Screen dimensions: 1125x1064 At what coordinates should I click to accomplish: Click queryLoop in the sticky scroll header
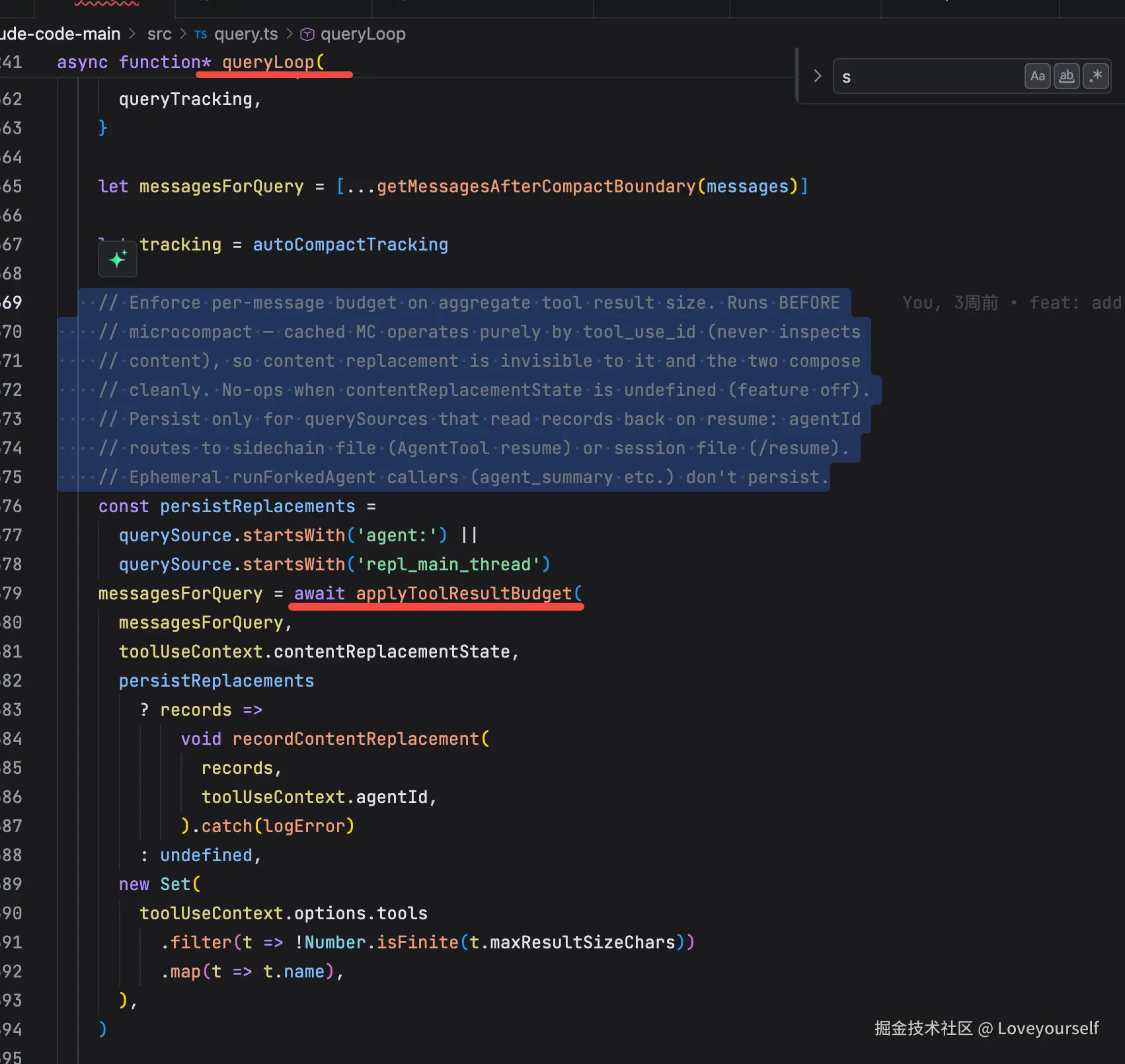(268, 62)
